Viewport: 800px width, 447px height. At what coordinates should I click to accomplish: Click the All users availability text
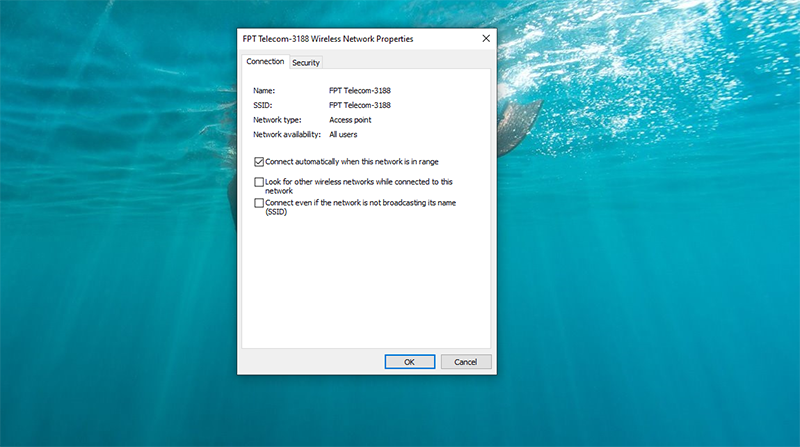343,135
